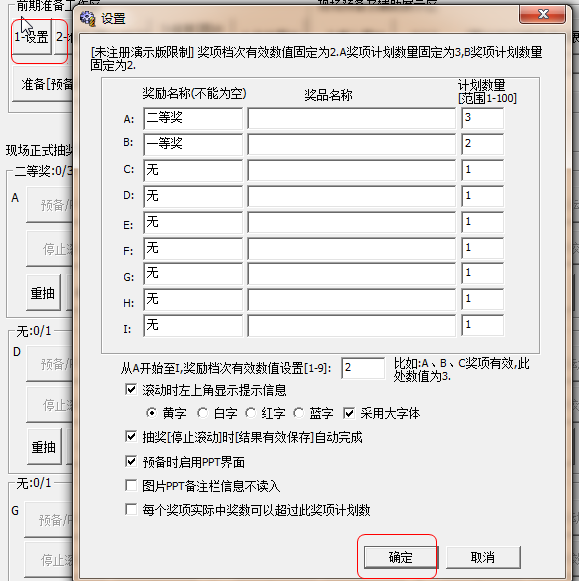Click the 设置 dialog title gear icon
The height and width of the screenshot is (581, 579).
tap(88, 19)
